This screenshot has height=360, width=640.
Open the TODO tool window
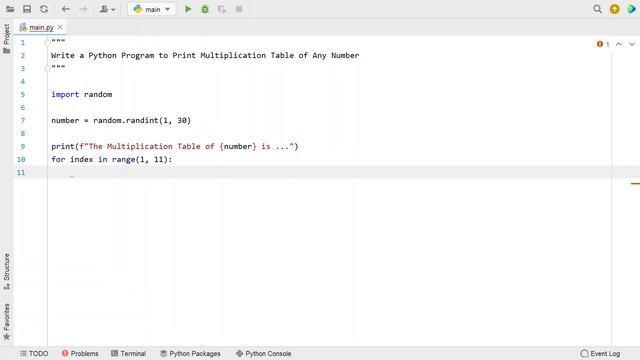34,353
